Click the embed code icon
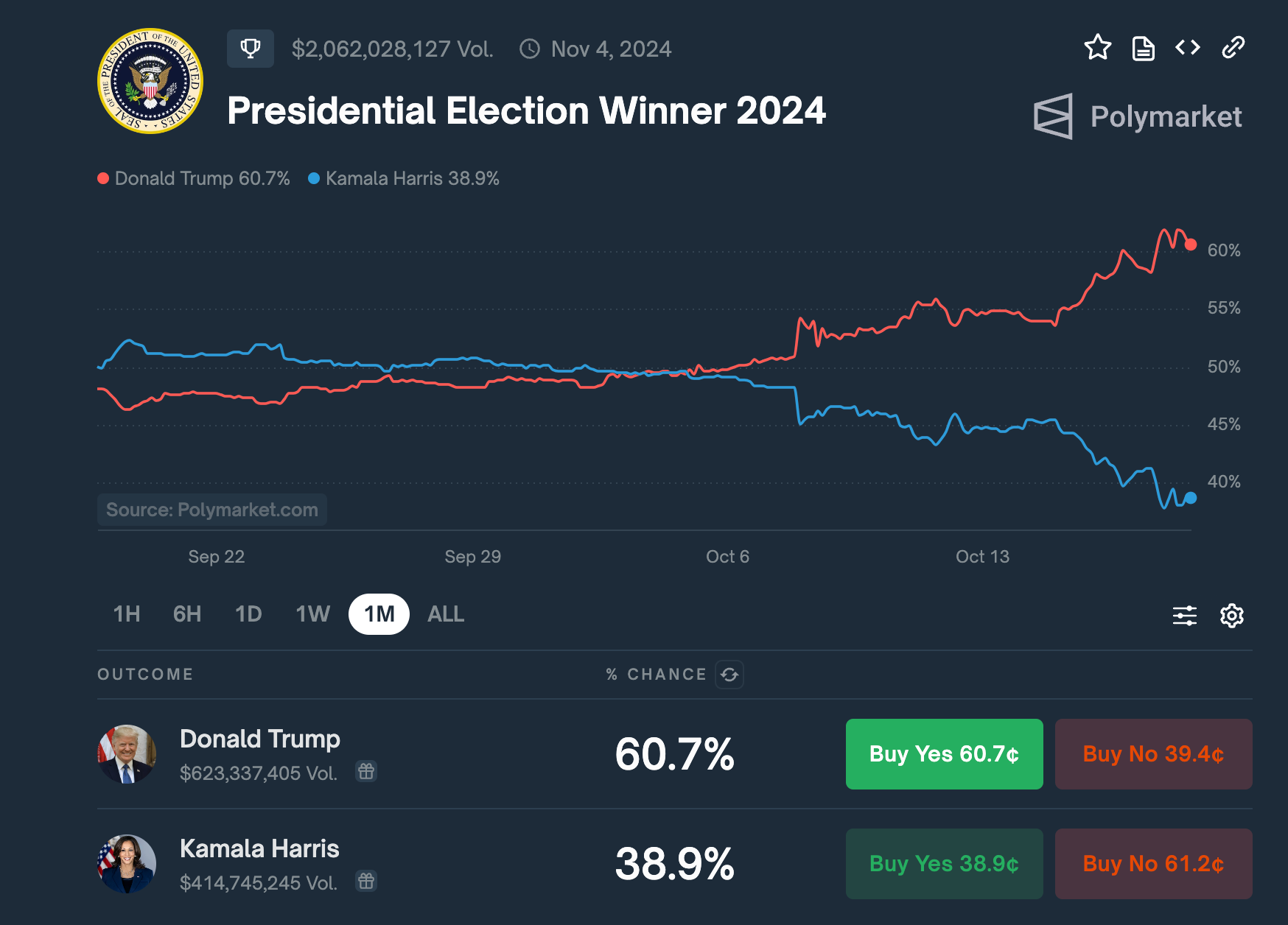Screen dimensions: 1288x925 (x=1188, y=48)
